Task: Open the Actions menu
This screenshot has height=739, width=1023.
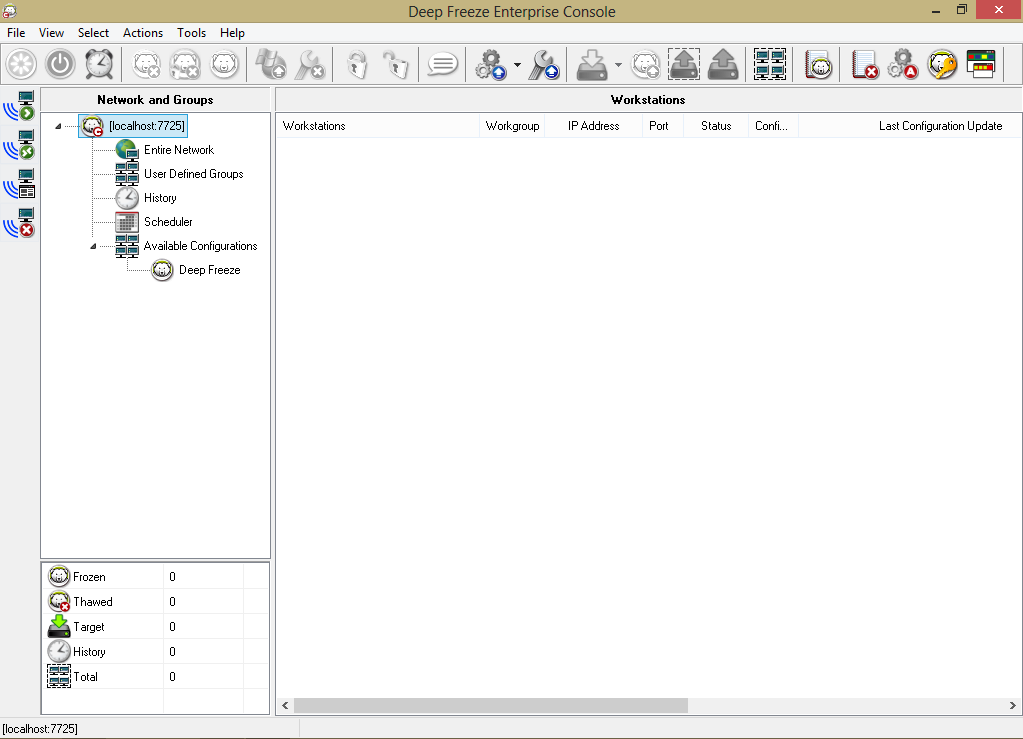Action: coord(143,33)
